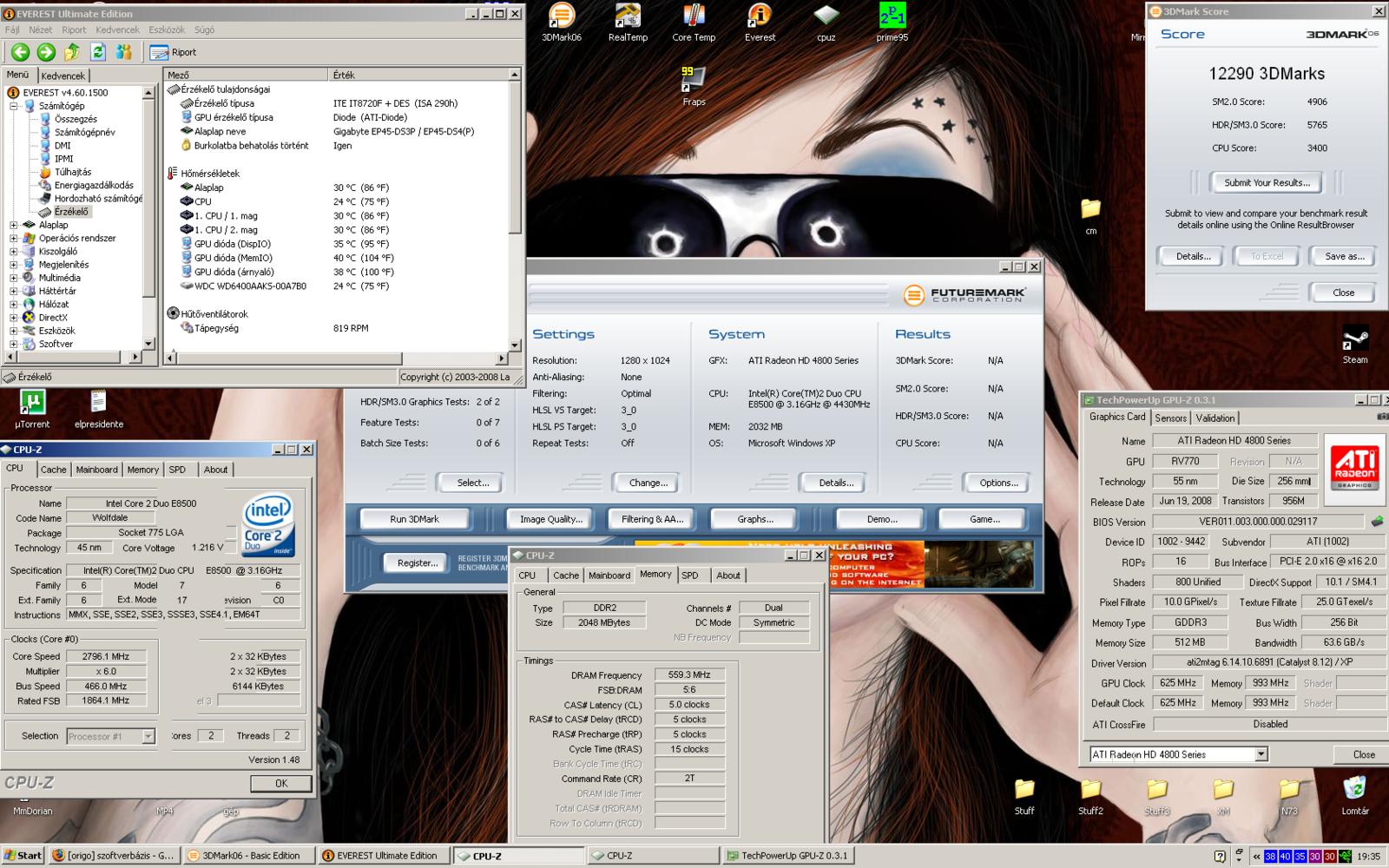Viewport: 1389px width, 868px height.
Task: Click GPU-Z BIOS save icon
Action: click(1377, 522)
